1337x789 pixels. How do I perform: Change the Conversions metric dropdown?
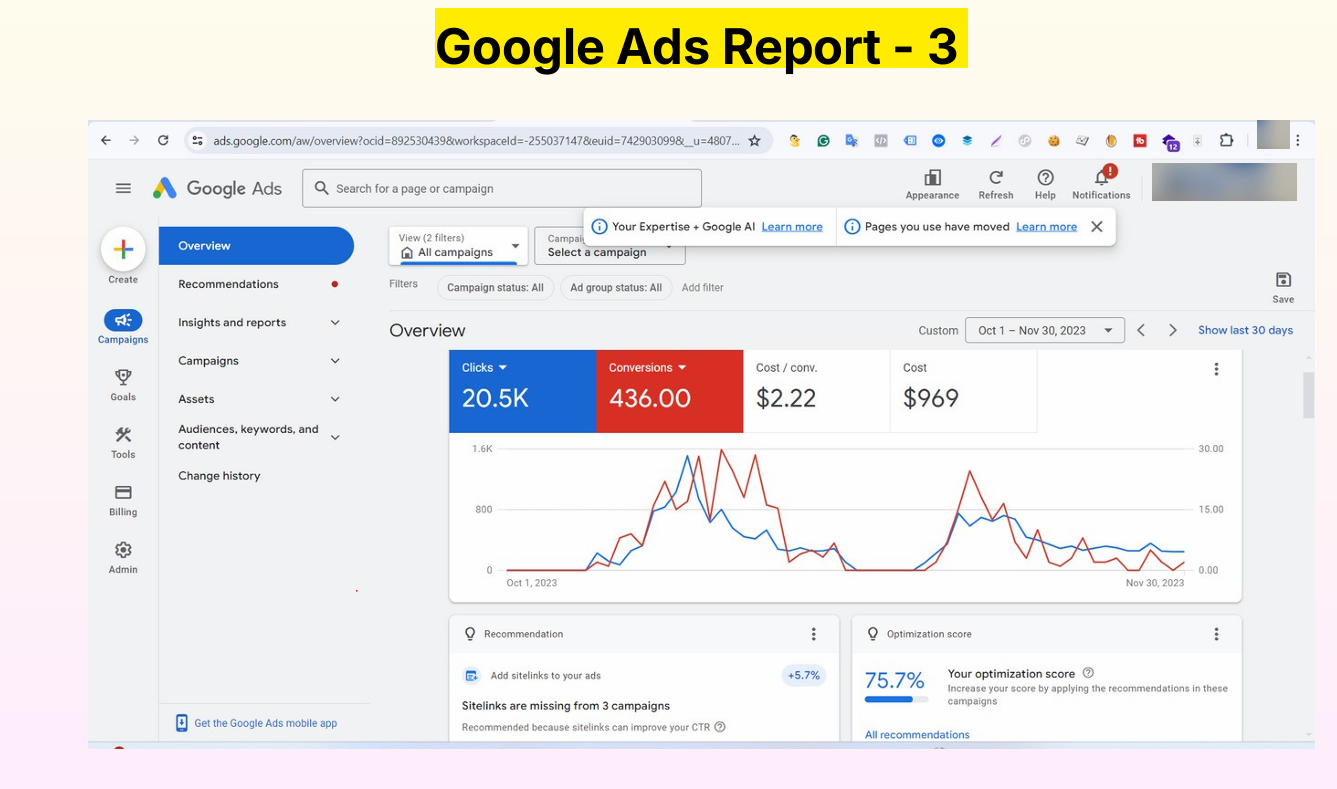(648, 368)
